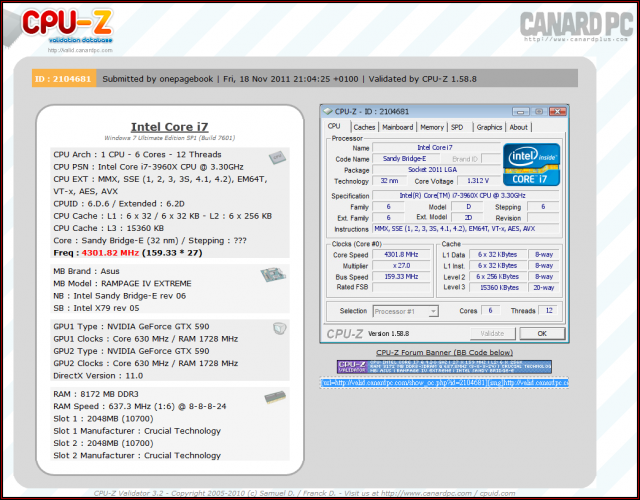
Task: Click the Ext. Model value 2D
Action: [x=468, y=218]
